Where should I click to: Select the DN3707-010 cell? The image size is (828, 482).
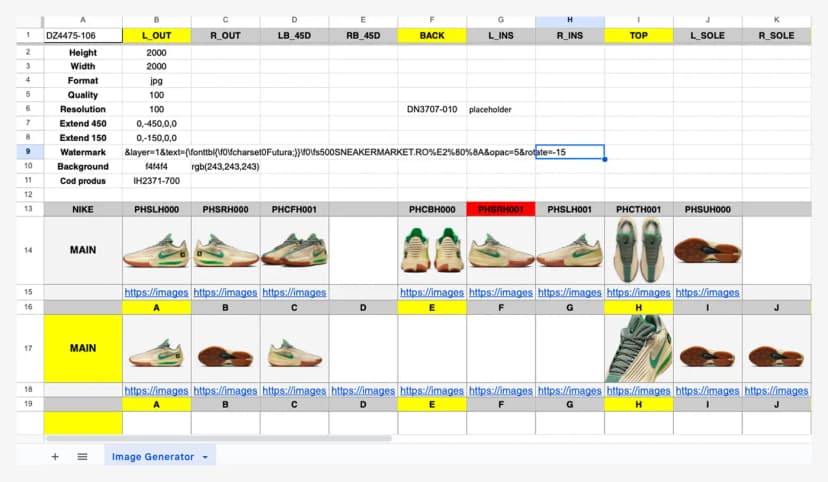click(431, 109)
